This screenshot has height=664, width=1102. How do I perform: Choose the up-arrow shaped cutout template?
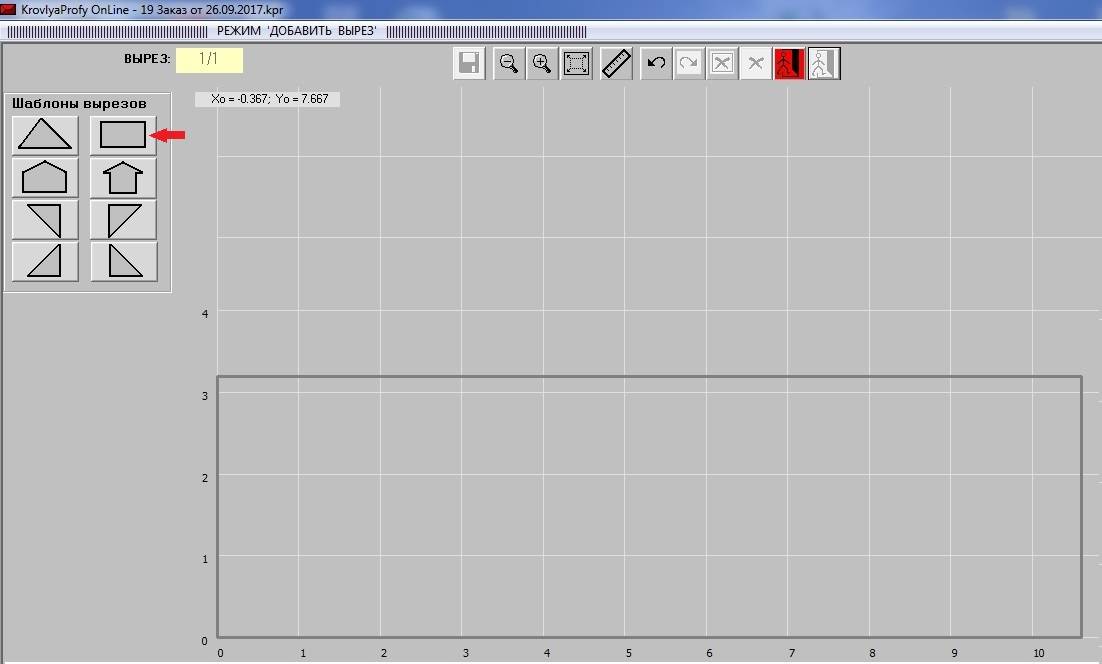[123, 178]
